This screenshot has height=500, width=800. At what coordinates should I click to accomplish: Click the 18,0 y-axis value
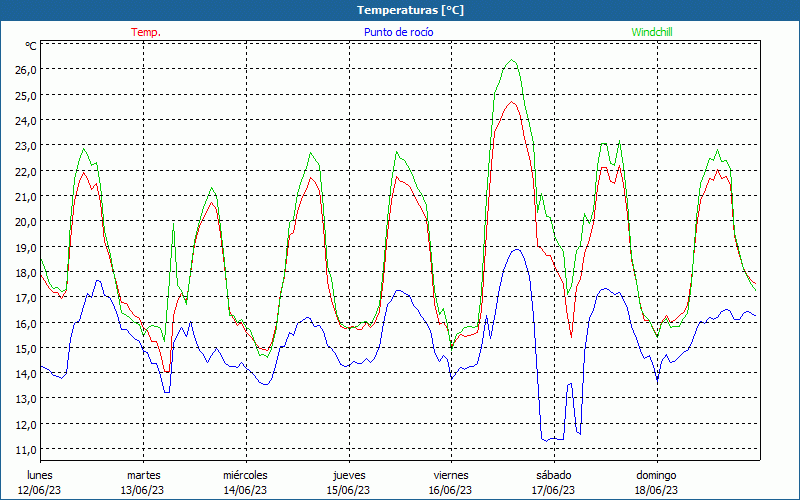point(26,273)
